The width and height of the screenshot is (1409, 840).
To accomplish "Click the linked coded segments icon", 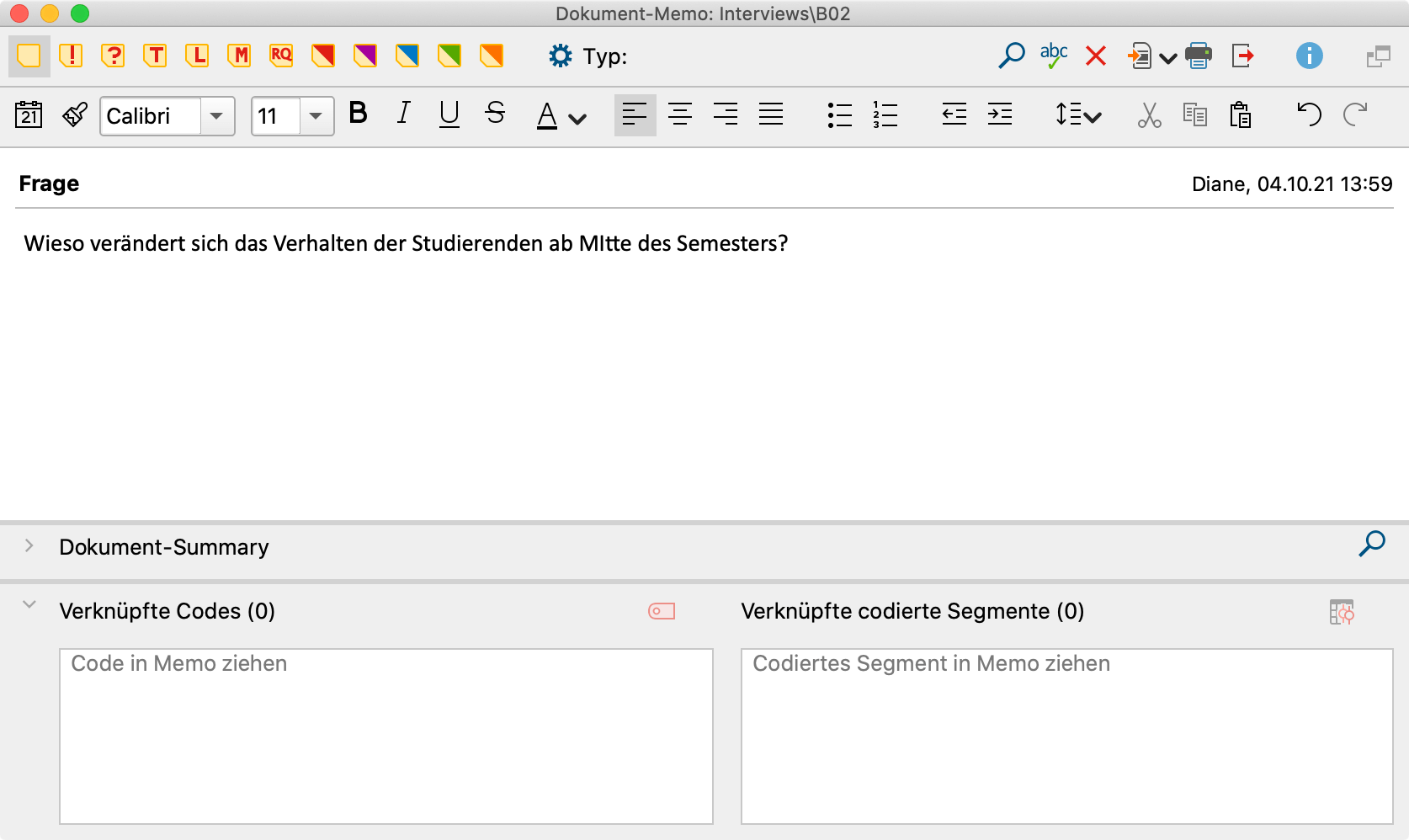I will 1342,612.
